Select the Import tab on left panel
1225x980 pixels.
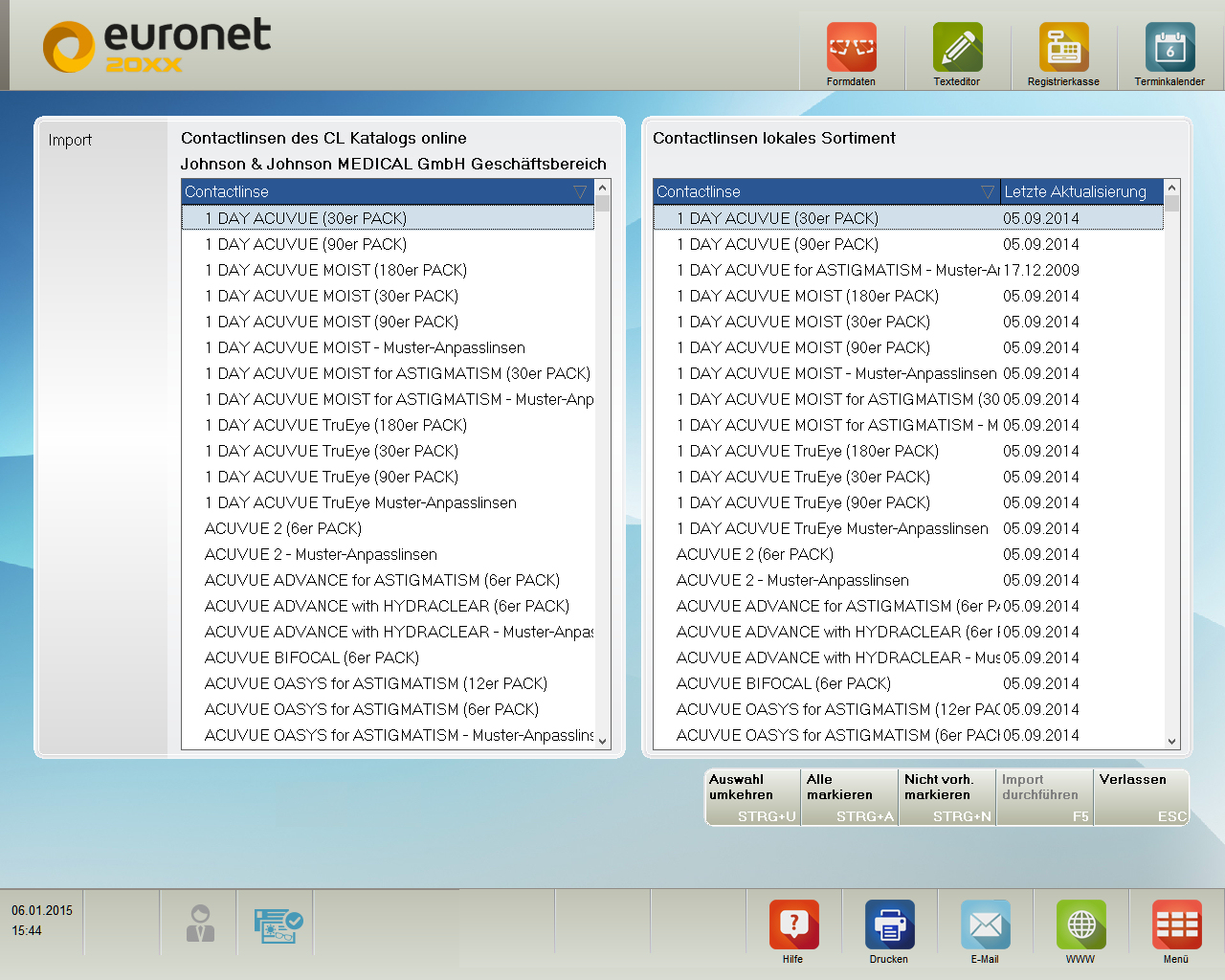tap(70, 140)
